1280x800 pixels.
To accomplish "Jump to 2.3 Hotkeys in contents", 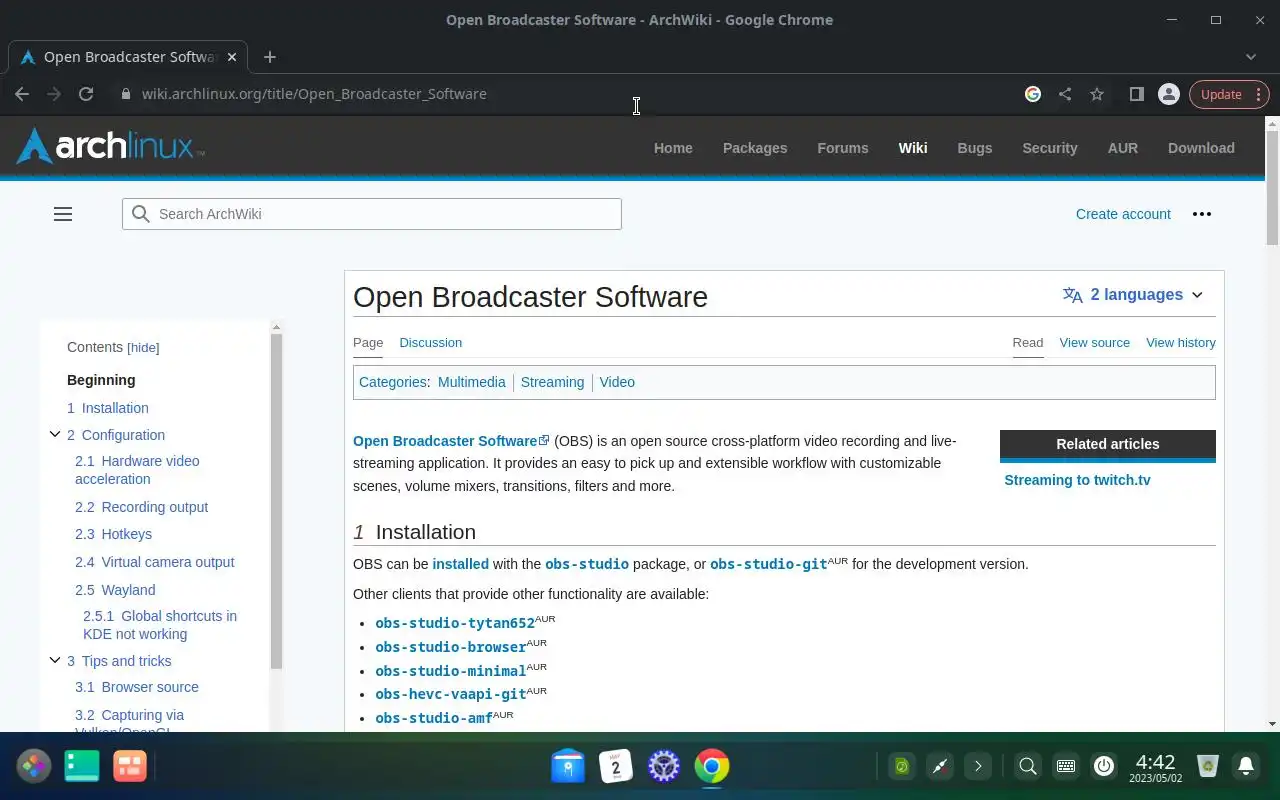I will (113, 534).
